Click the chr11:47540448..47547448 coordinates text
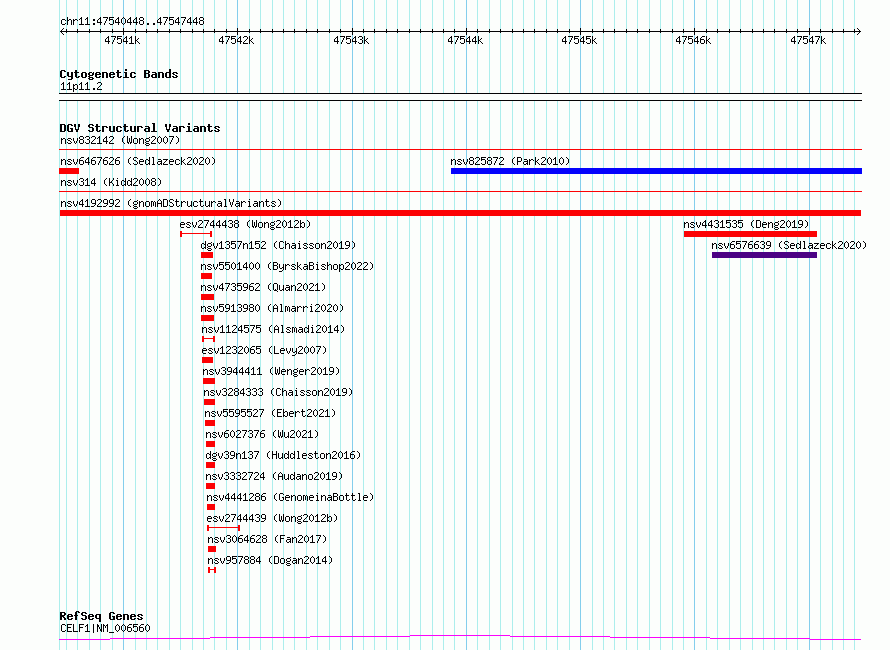 click(x=132, y=22)
